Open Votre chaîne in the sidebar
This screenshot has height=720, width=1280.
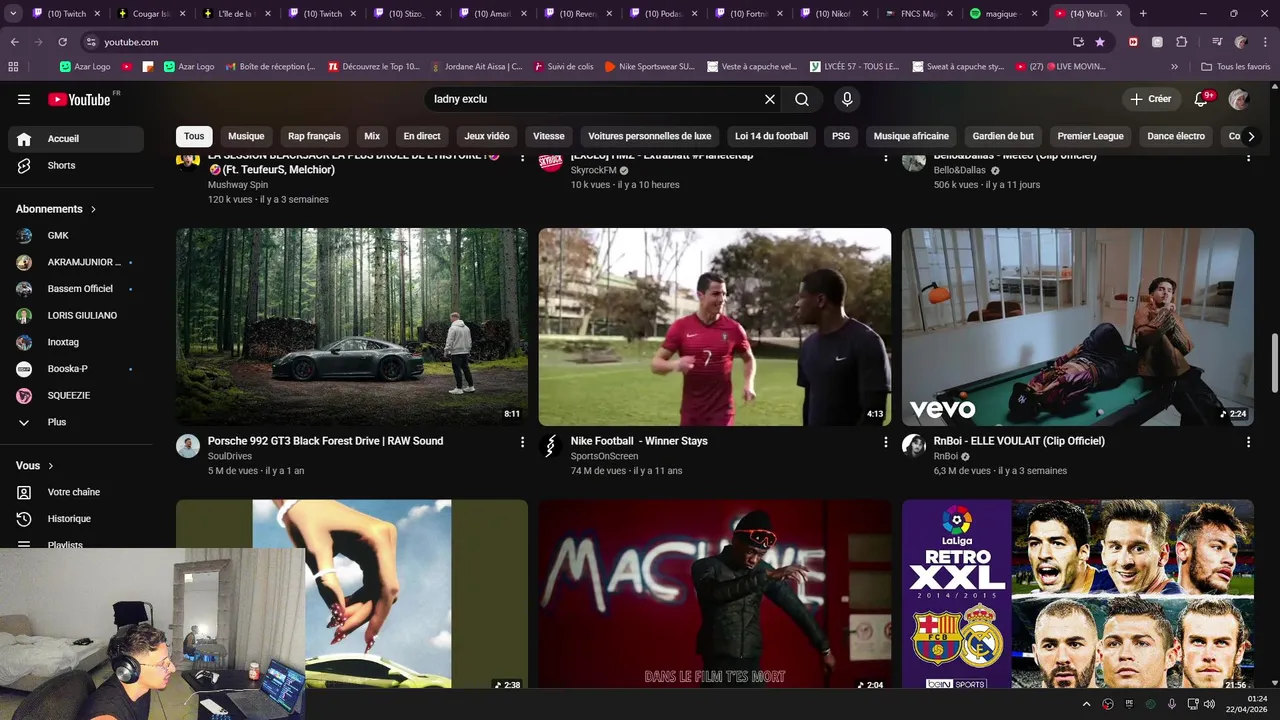click(x=76, y=492)
